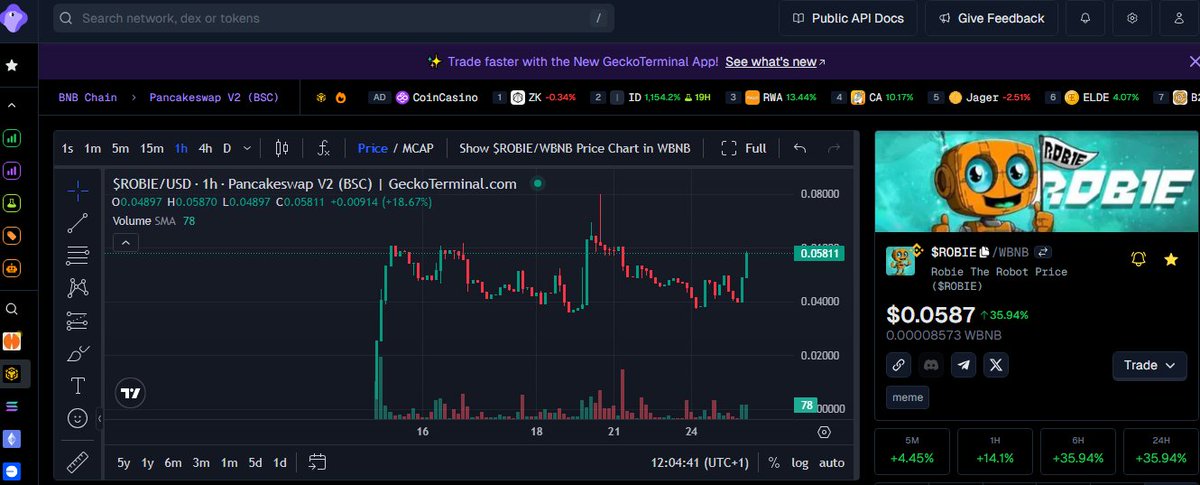The height and width of the screenshot is (485, 1200).
Task: Dismiss the purple promo banner
Action: [1194, 62]
